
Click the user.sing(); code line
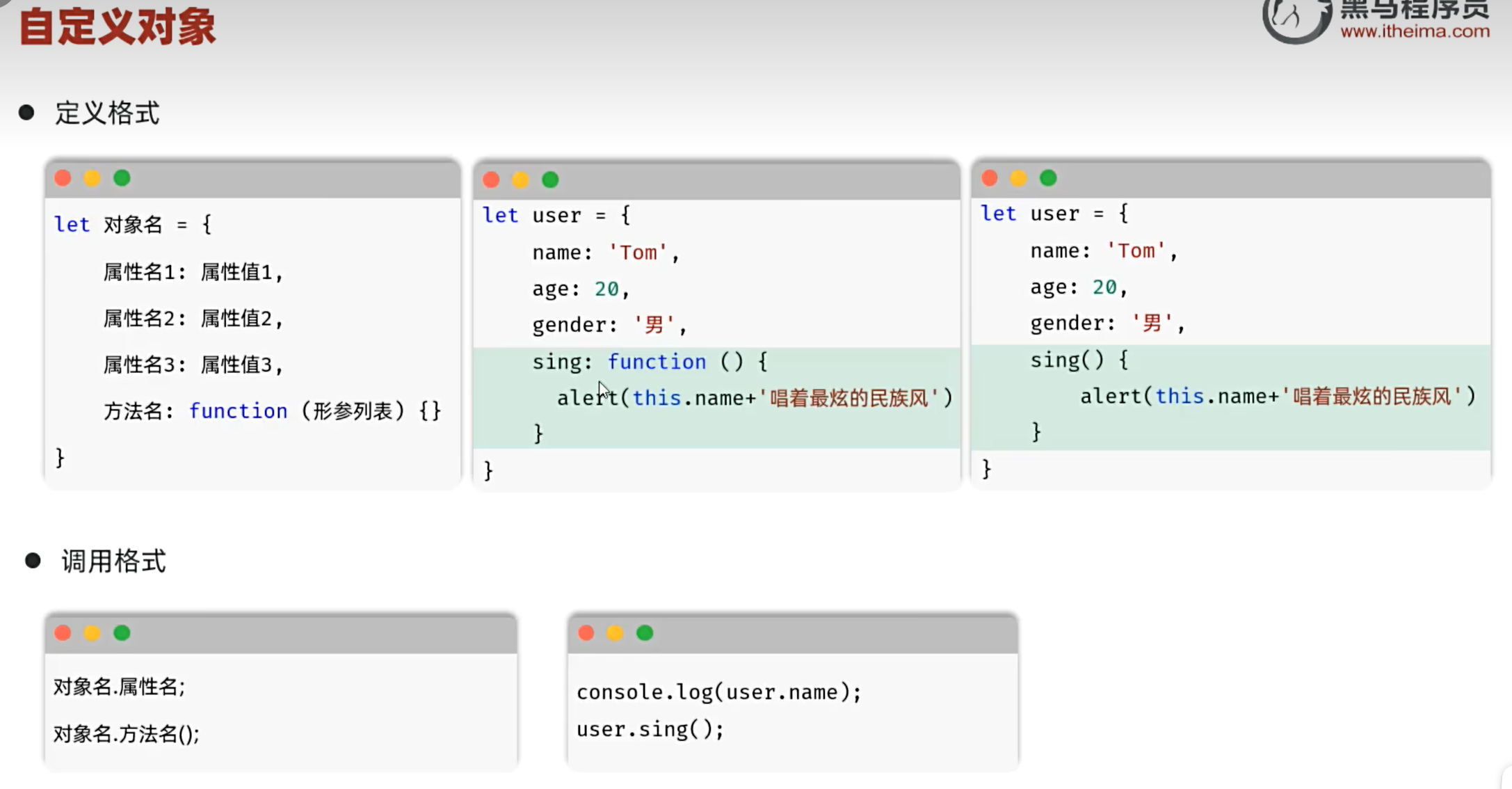tap(650, 729)
